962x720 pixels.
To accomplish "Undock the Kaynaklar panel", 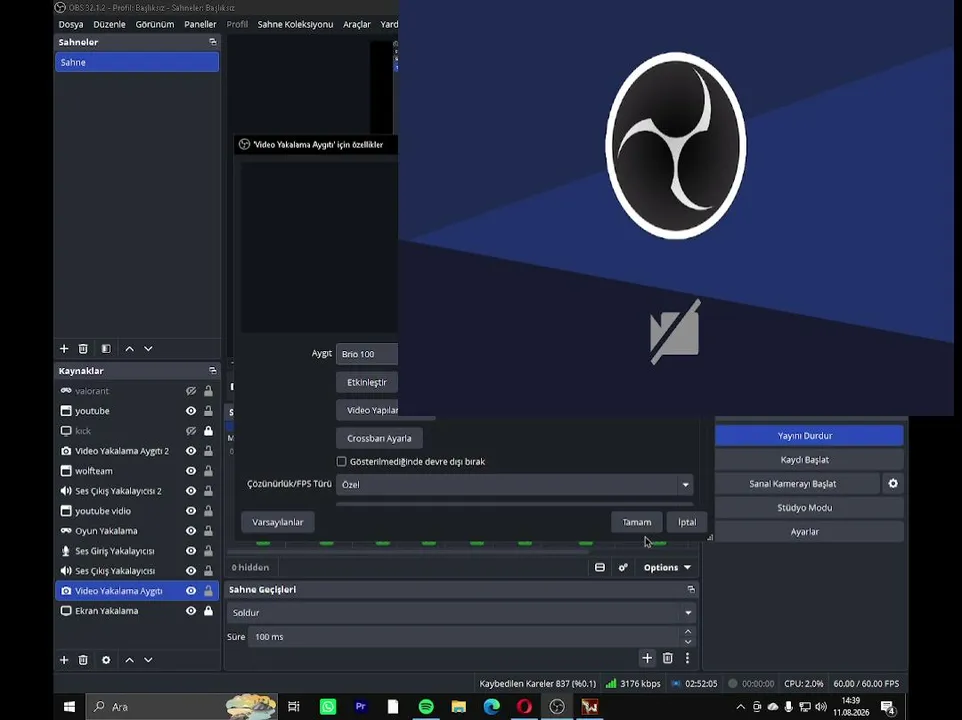I will tap(213, 370).
